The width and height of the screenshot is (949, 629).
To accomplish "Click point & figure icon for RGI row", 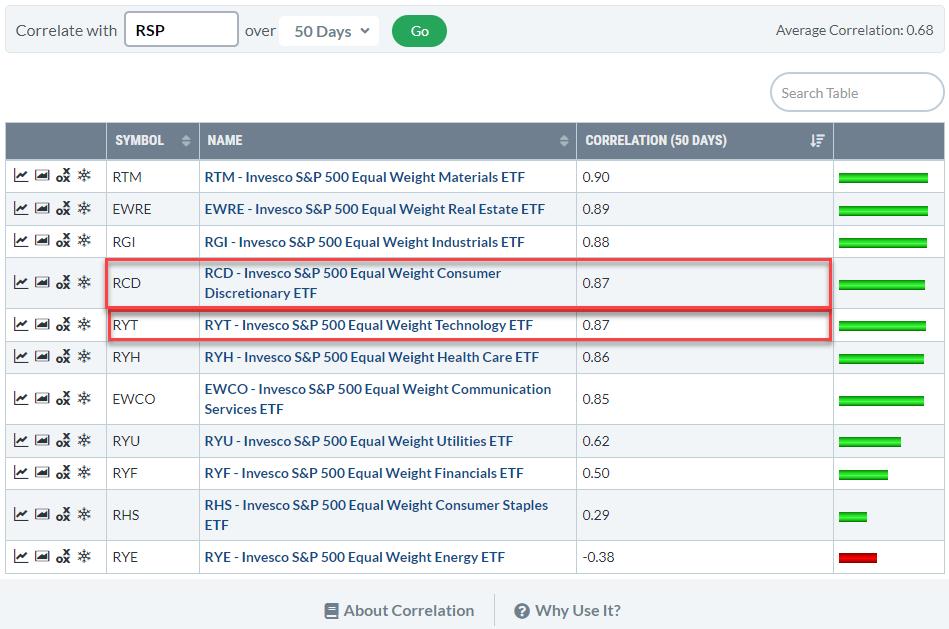I will pyautogui.click(x=63, y=241).
